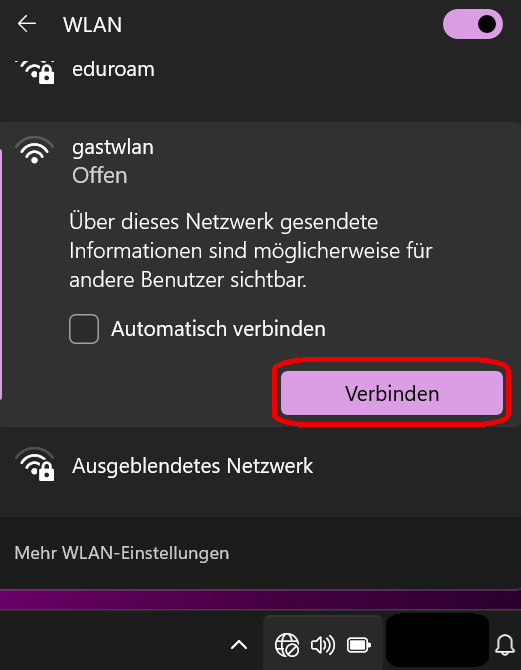Click the network visibility warning text under gastwlan
Image resolution: width=521 pixels, height=670 pixels.
(251, 251)
